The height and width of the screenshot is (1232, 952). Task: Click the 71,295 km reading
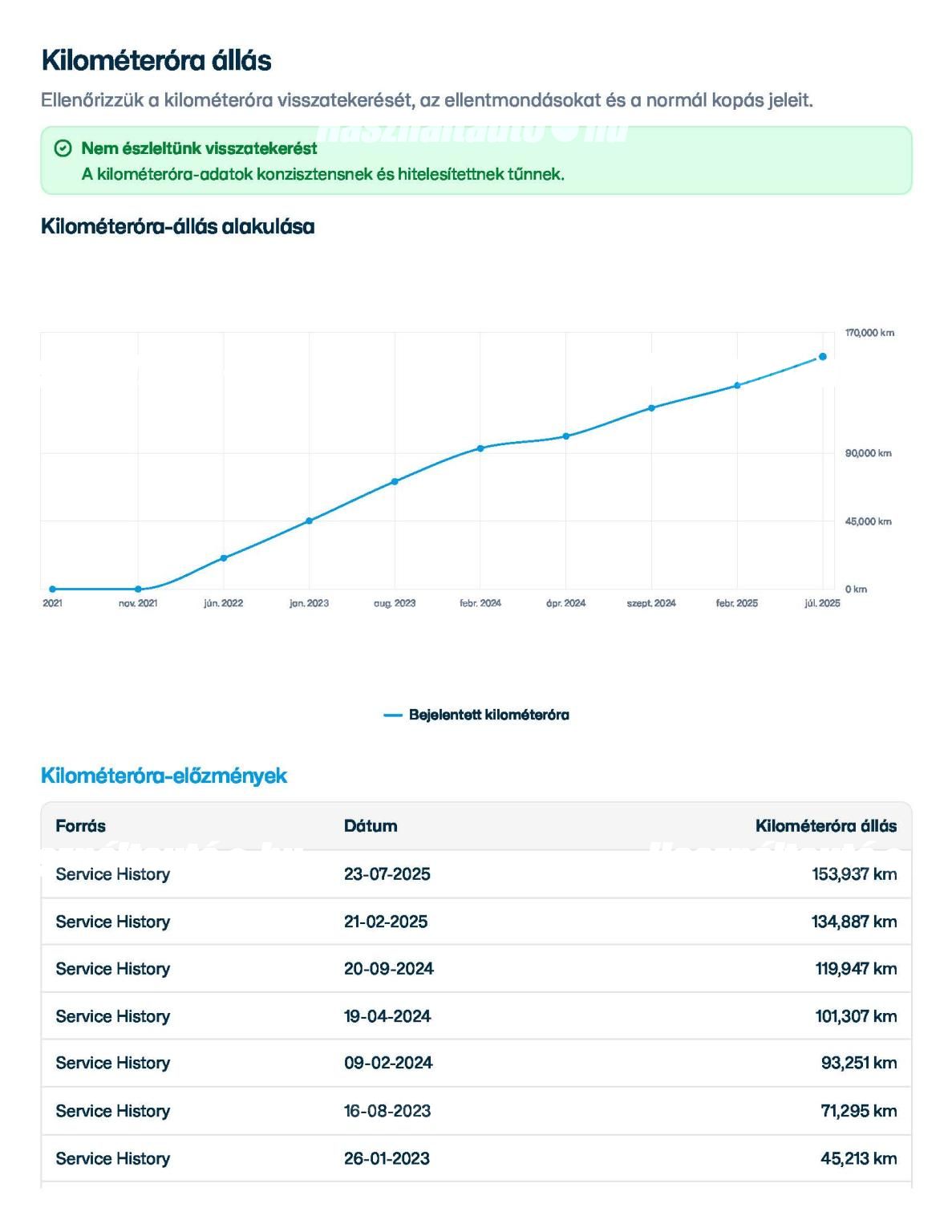coord(859,1111)
